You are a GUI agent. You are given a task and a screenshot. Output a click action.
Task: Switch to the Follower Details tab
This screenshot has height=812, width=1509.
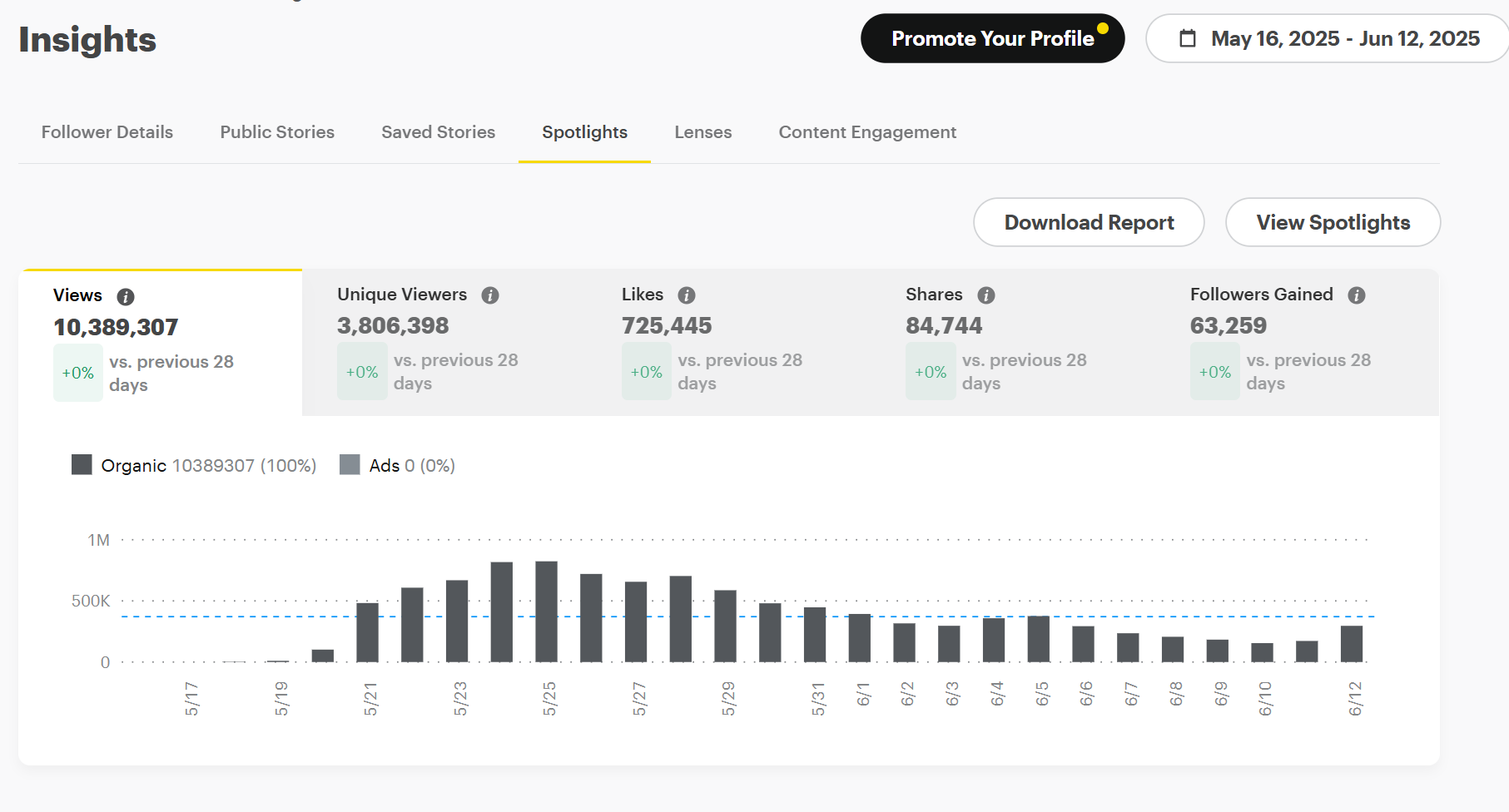pyautogui.click(x=107, y=132)
